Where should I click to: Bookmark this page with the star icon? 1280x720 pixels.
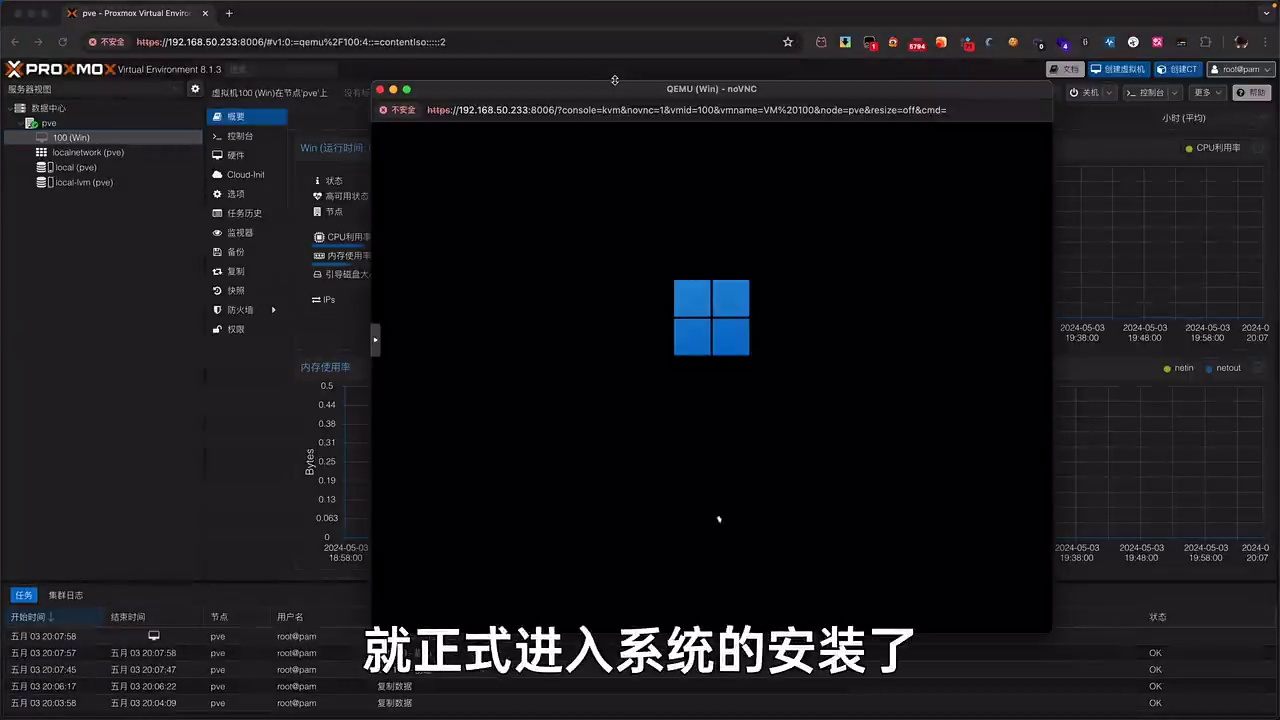(788, 42)
